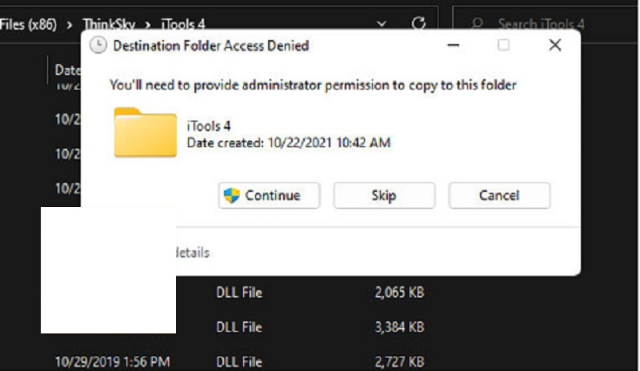Screen dimensions: 640x371
Task: Open the address bar history dropdown
Action: coord(381,24)
